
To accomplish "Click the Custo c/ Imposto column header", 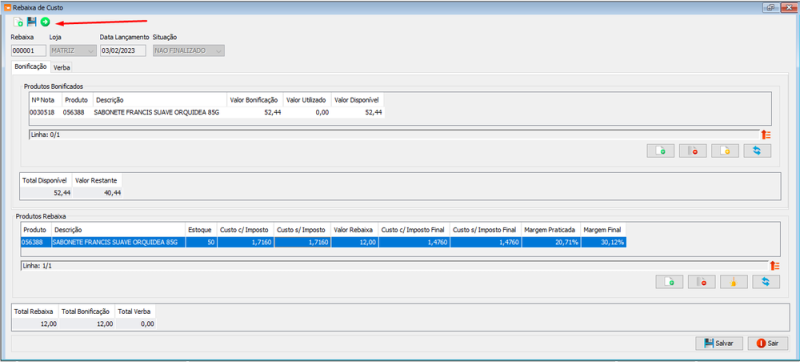I will pos(245,230).
